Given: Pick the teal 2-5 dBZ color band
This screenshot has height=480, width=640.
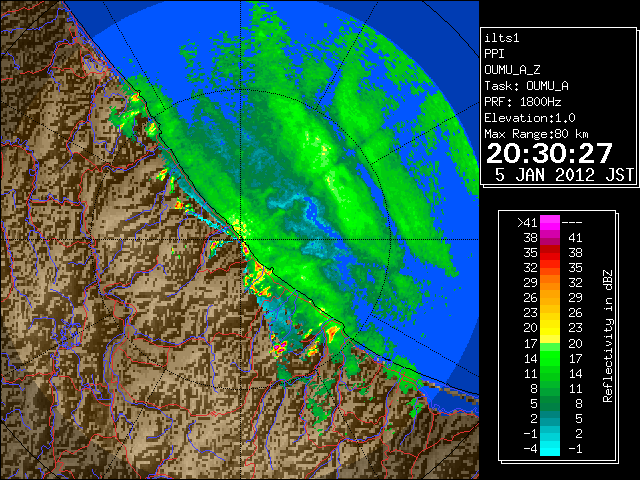Looking at the screenshot, I should (x=550, y=418).
